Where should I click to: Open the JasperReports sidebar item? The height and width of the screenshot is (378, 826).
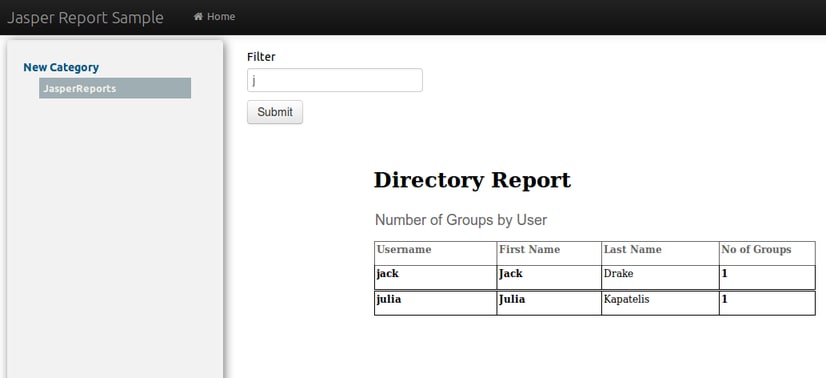[x=115, y=88]
